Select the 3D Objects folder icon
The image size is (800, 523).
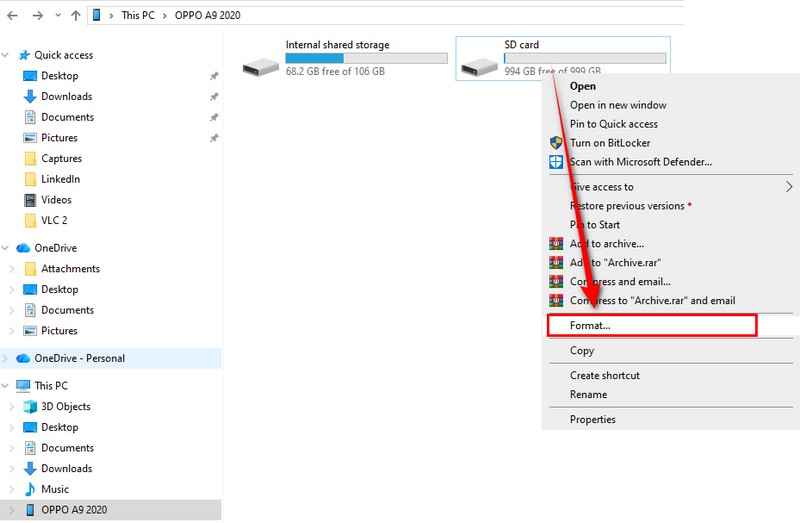(x=29, y=407)
